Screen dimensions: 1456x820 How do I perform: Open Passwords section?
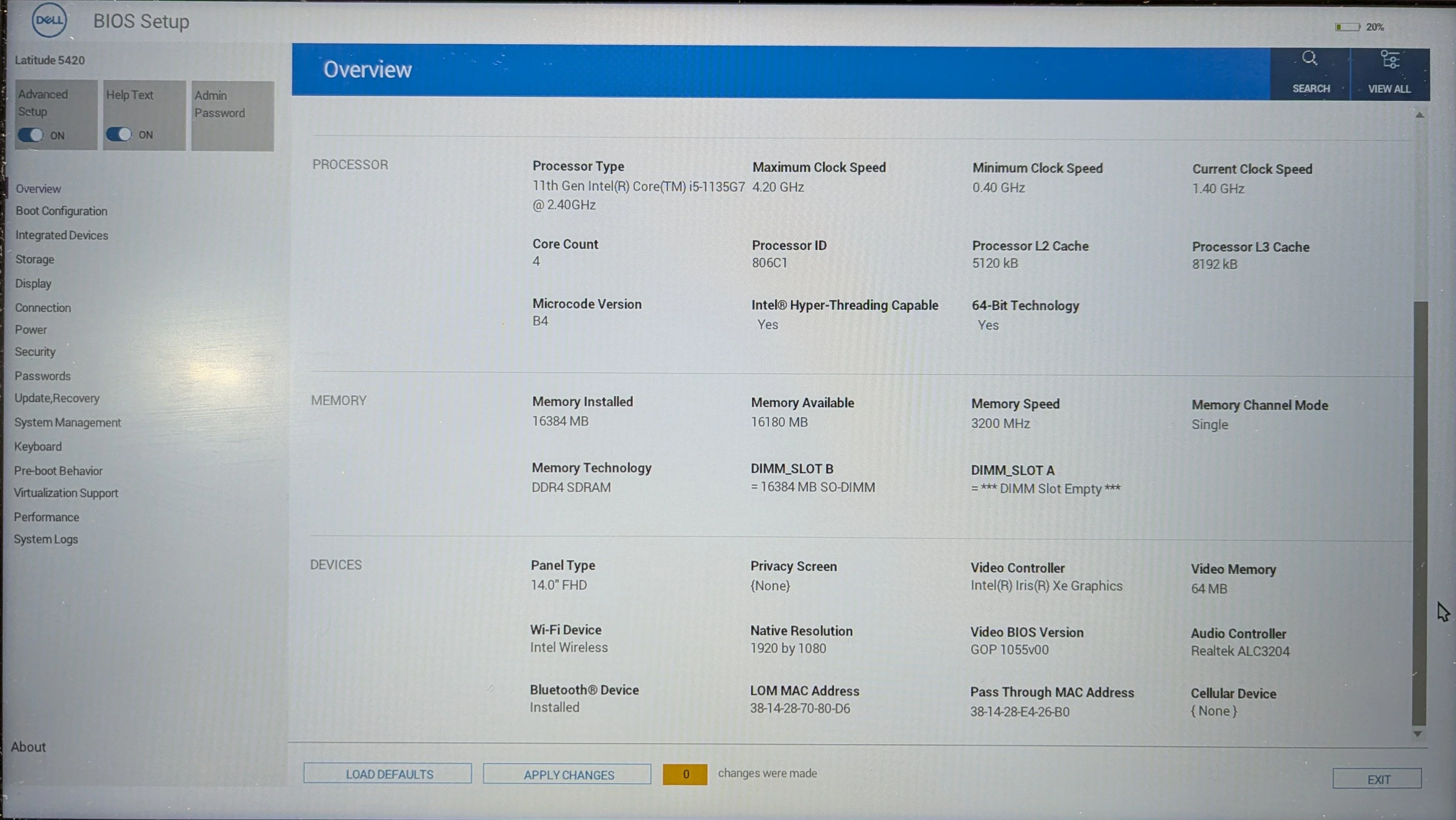tap(42, 376)
